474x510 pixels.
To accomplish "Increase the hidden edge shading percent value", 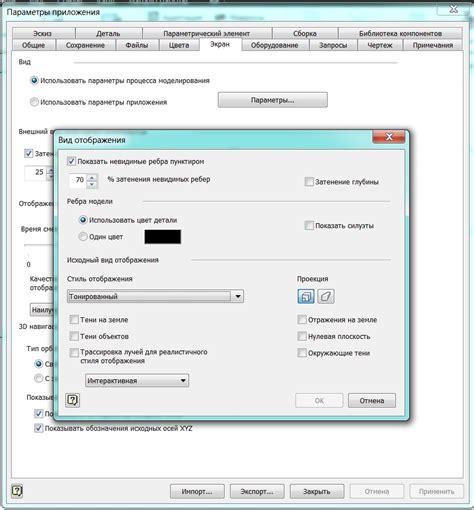I will point(92,178).
